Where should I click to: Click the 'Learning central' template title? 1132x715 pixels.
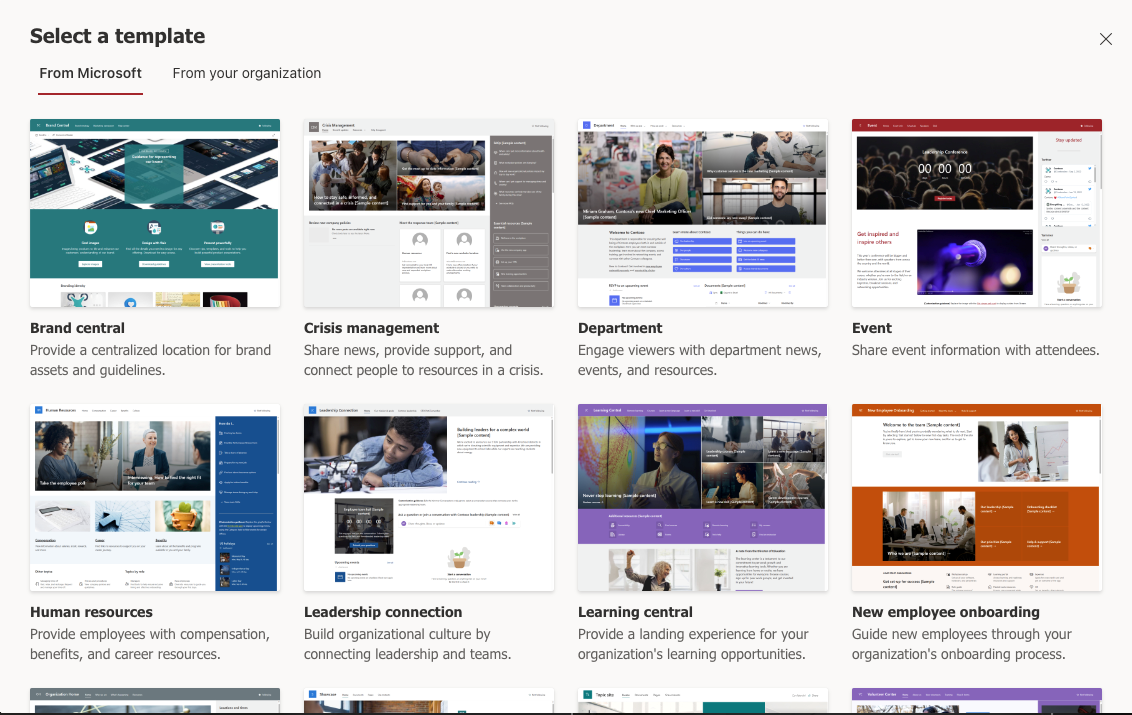click(635, 611)
